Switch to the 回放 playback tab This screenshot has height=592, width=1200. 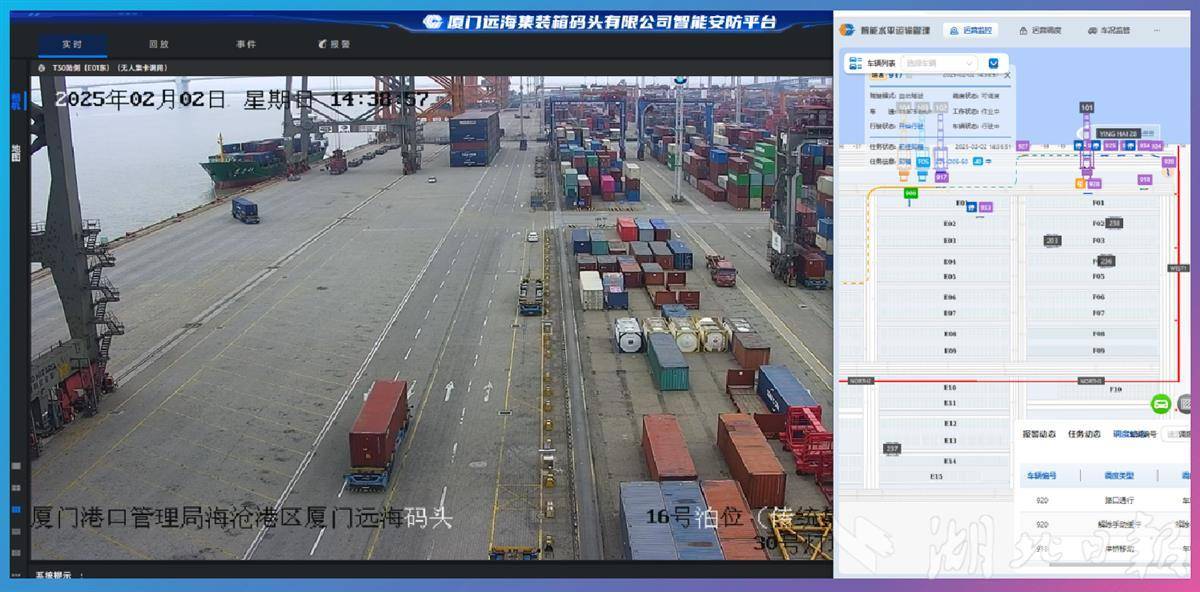point(159,45)
